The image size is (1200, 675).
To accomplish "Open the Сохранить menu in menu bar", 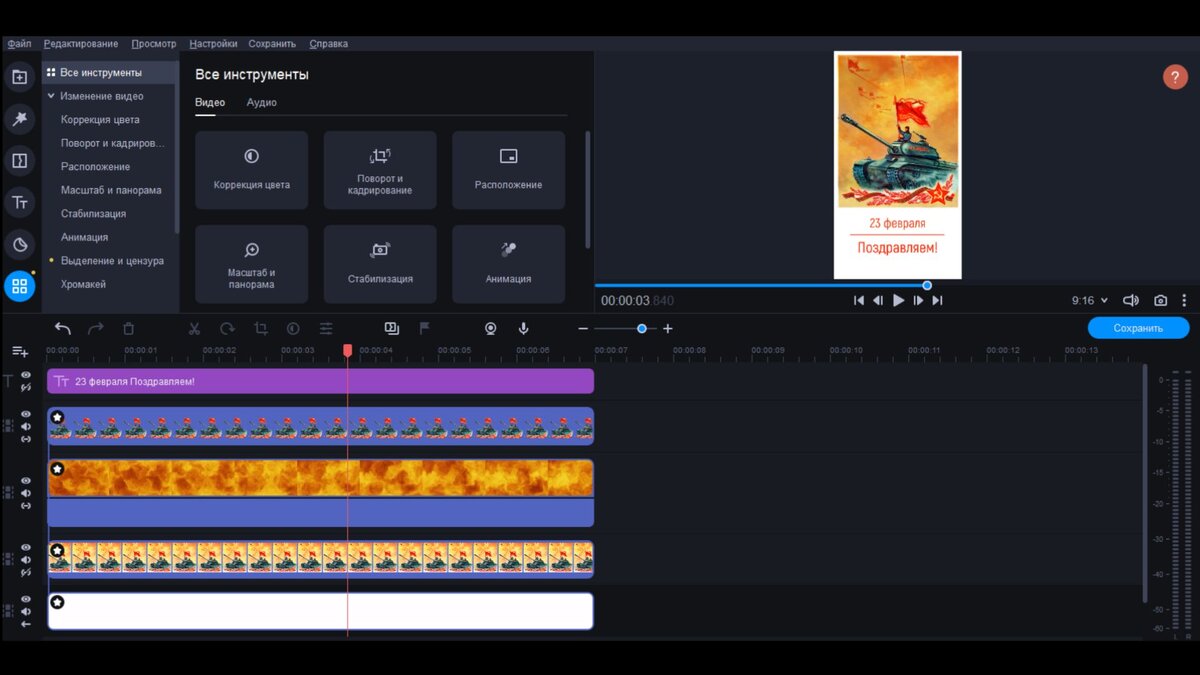I will point(272,44).
